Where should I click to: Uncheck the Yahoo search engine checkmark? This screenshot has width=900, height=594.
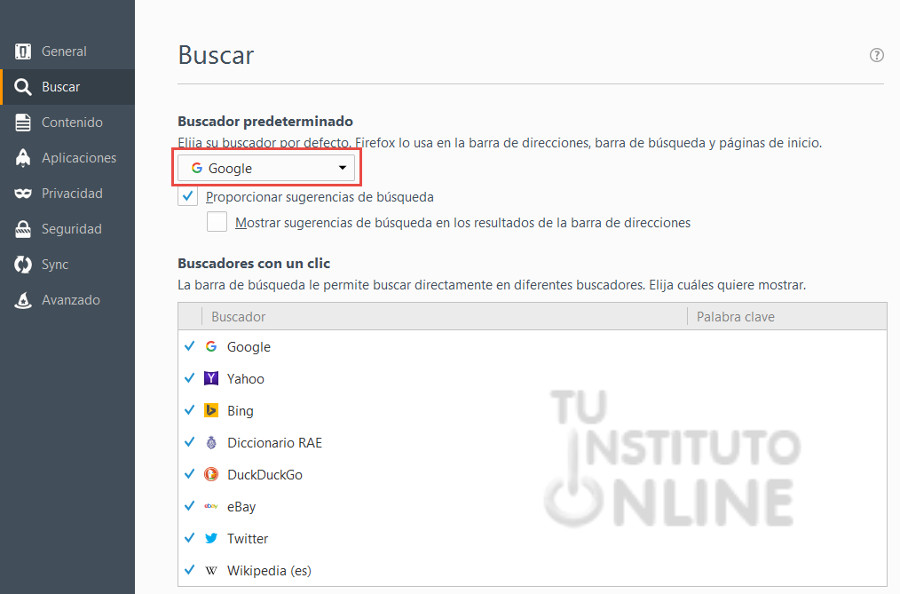click(190, 379)
